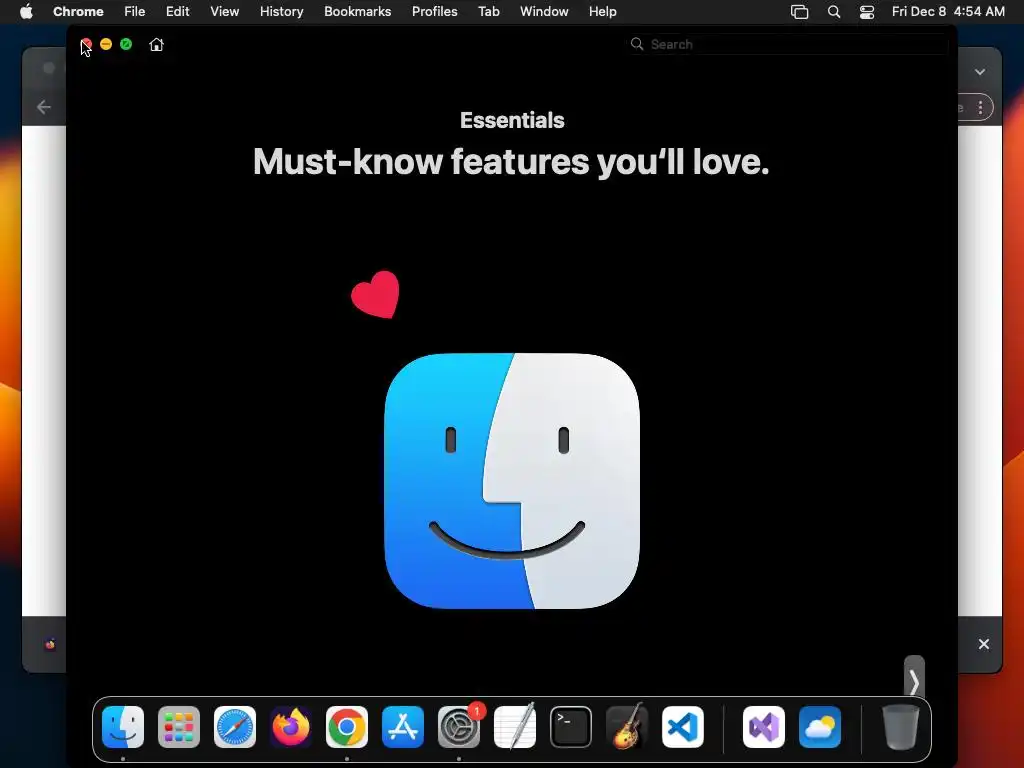Launch Terminal from the Dock
The height and width of the screenshot is (768, 1024).
click(571, 727)
